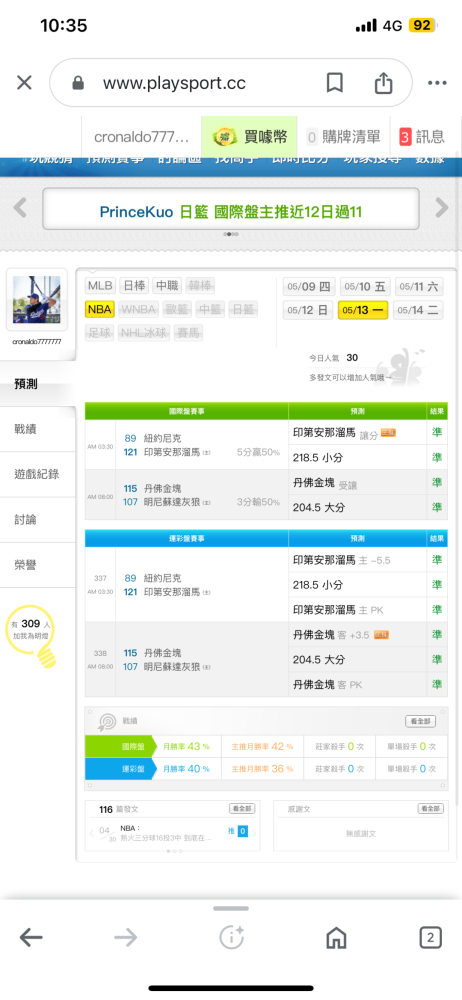Tap 丹佛金塊 客 +3.5 prediction
The image size is (462, 1000).
(341, 635)
